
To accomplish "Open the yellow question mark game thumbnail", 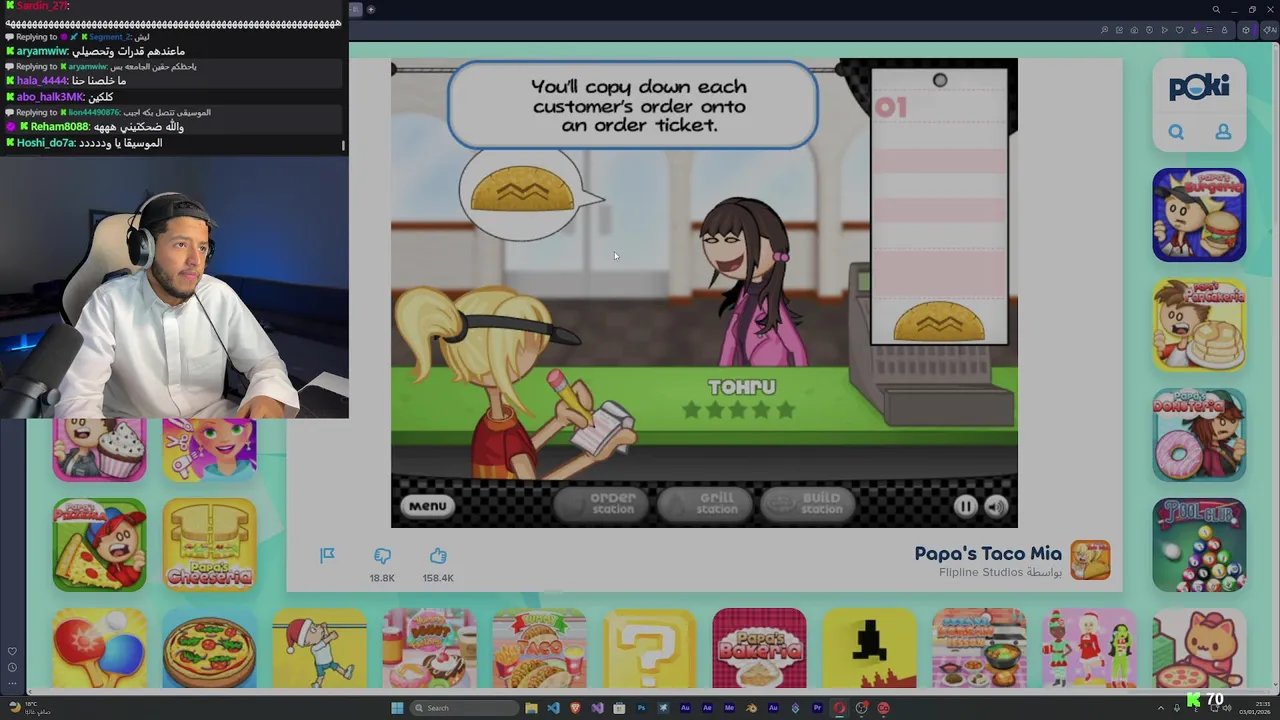I will click(649, 648).
